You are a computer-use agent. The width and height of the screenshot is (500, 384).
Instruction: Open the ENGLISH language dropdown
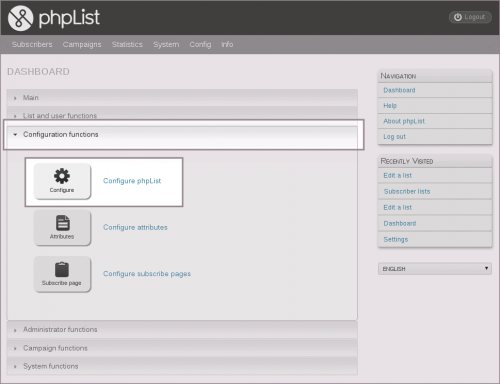pos(435,269)
